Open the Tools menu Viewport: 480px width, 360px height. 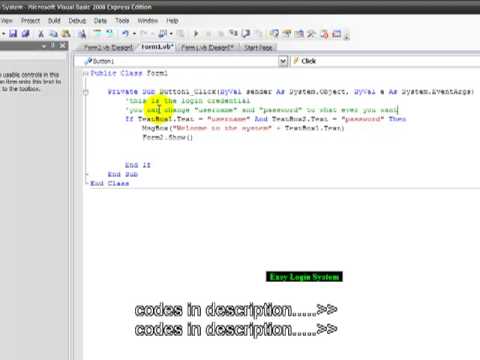tap(122, 21)
